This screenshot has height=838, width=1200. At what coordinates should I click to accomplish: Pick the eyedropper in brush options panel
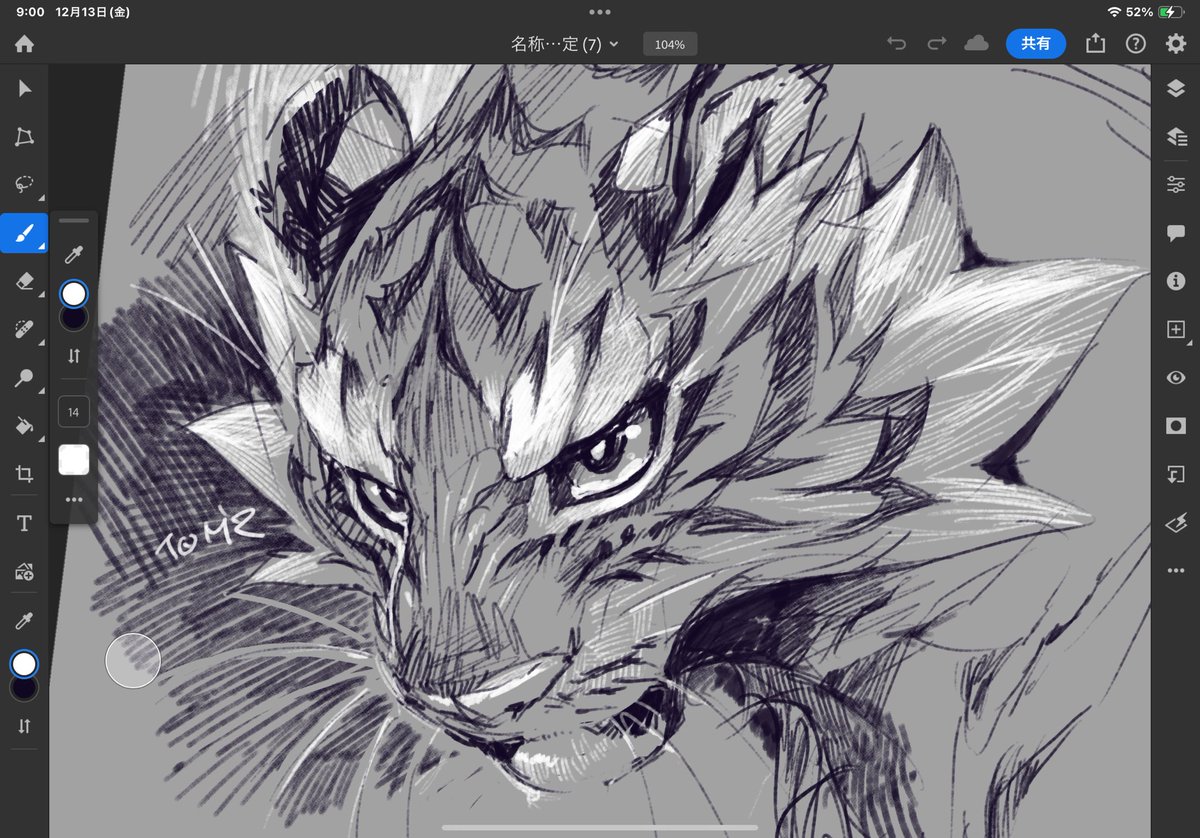click(74, 254)
